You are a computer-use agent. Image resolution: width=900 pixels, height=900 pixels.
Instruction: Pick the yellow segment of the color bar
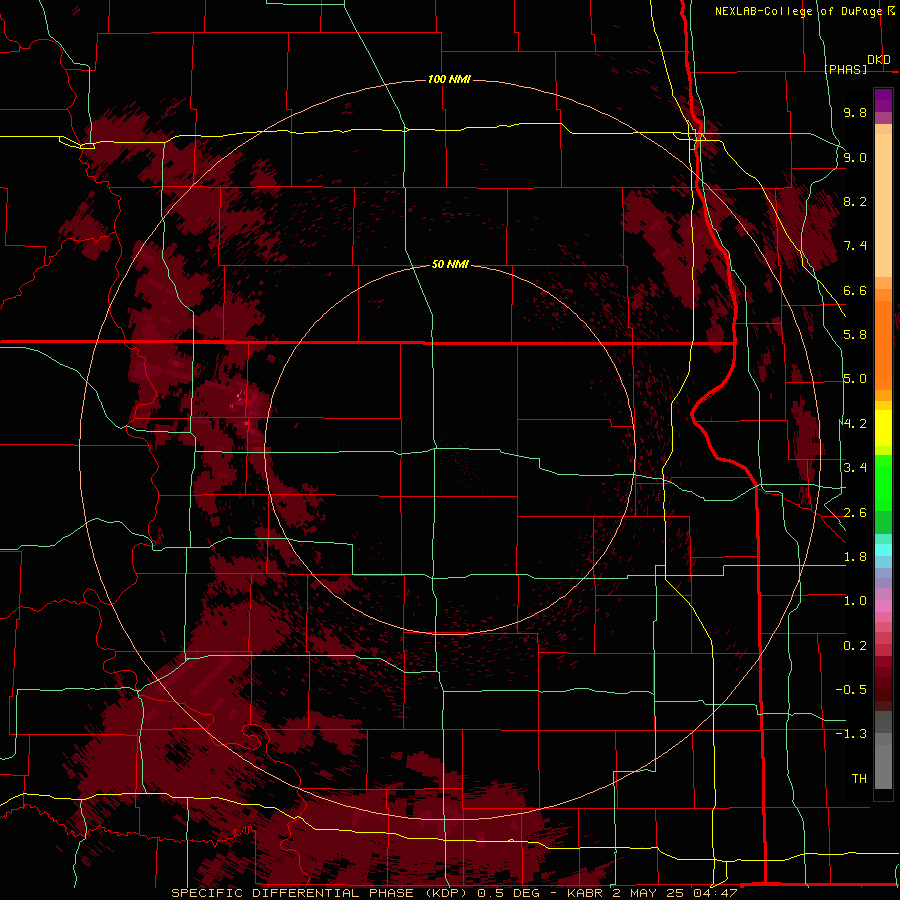pyautogui.click(x=883, y=428)
